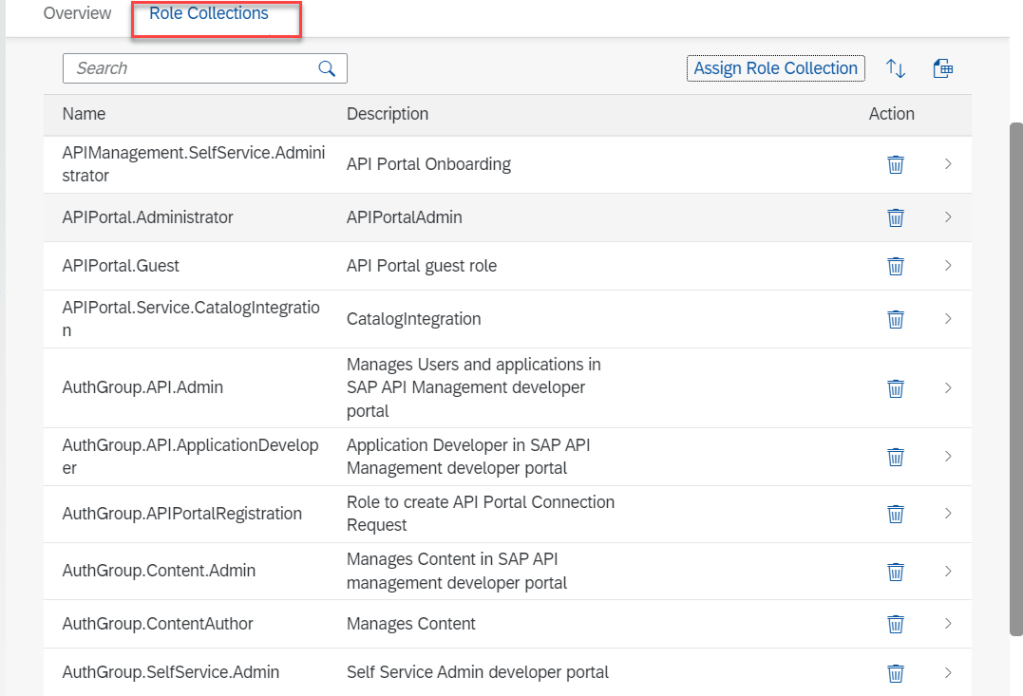Screen dimensions: 1023x696
Task: Delete the AuthGroup.SelfService.Admin role collection
Action: click(x=895, y=673)
